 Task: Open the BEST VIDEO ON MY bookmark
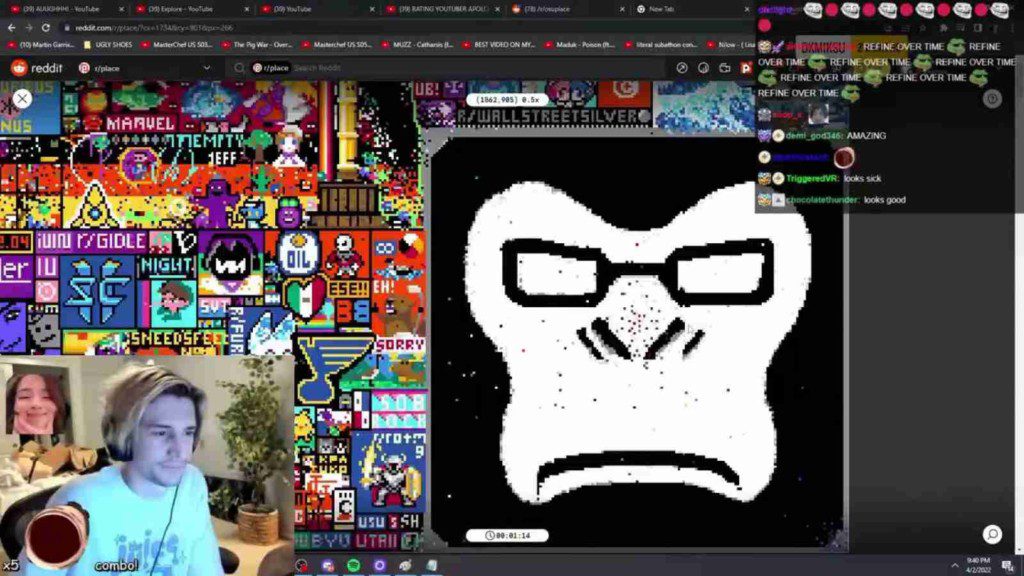498,44
